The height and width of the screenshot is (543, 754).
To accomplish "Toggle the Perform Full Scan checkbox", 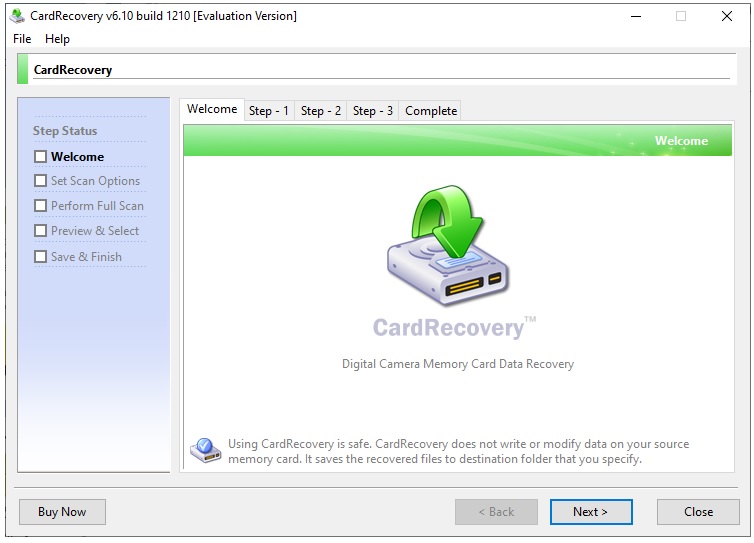I will click(x=40, y=206).
